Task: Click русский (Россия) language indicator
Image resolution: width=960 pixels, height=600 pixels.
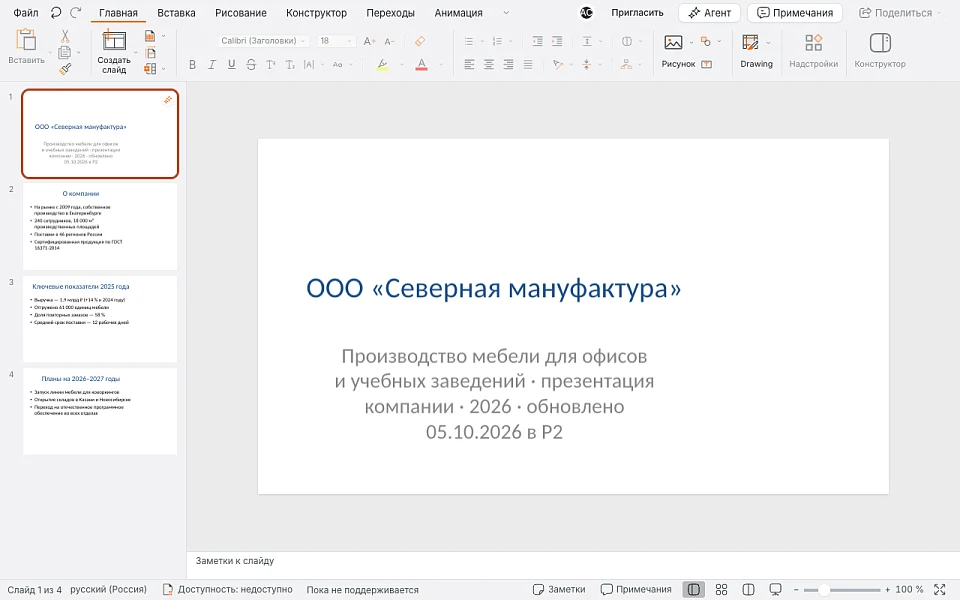Action: [108, 590]
